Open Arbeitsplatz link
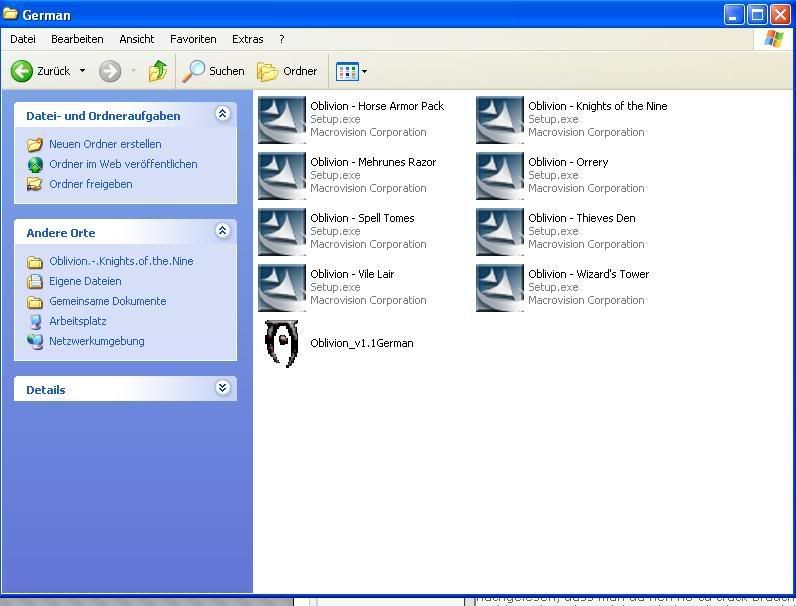 [78, 321]
